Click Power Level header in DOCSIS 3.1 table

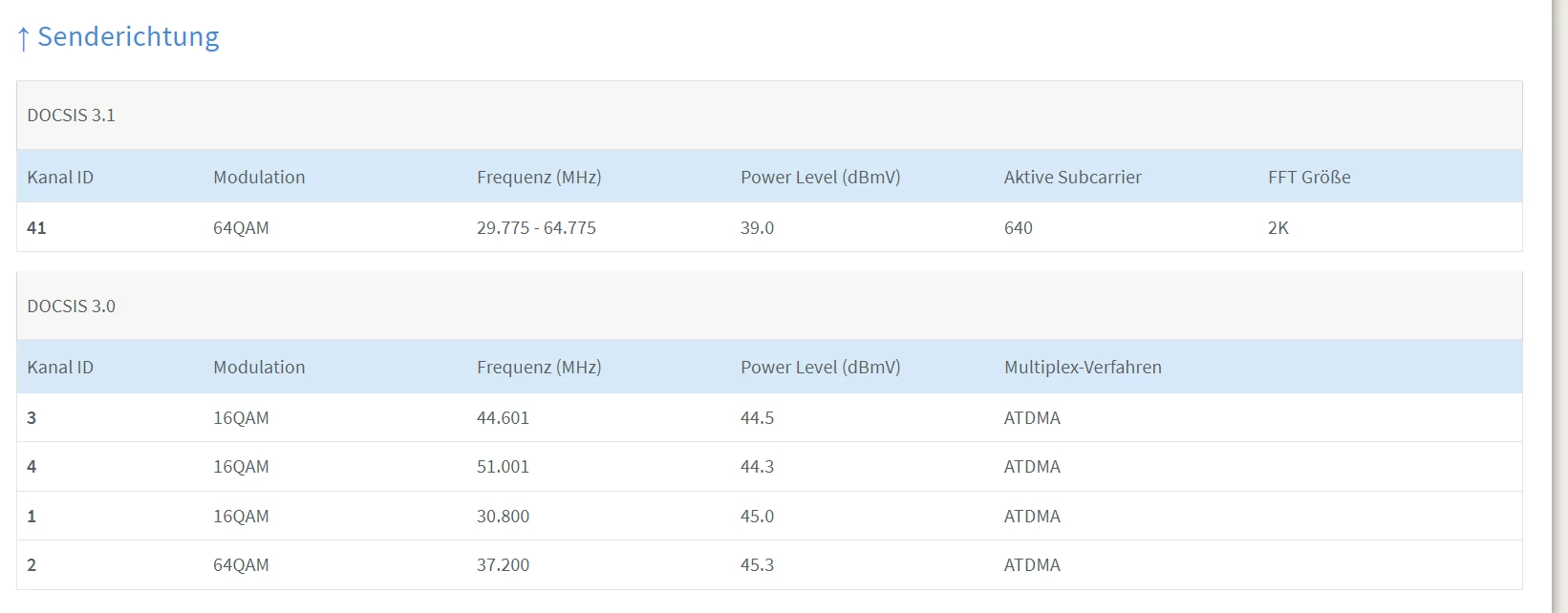pyautogui.click(x=820, y=178)
